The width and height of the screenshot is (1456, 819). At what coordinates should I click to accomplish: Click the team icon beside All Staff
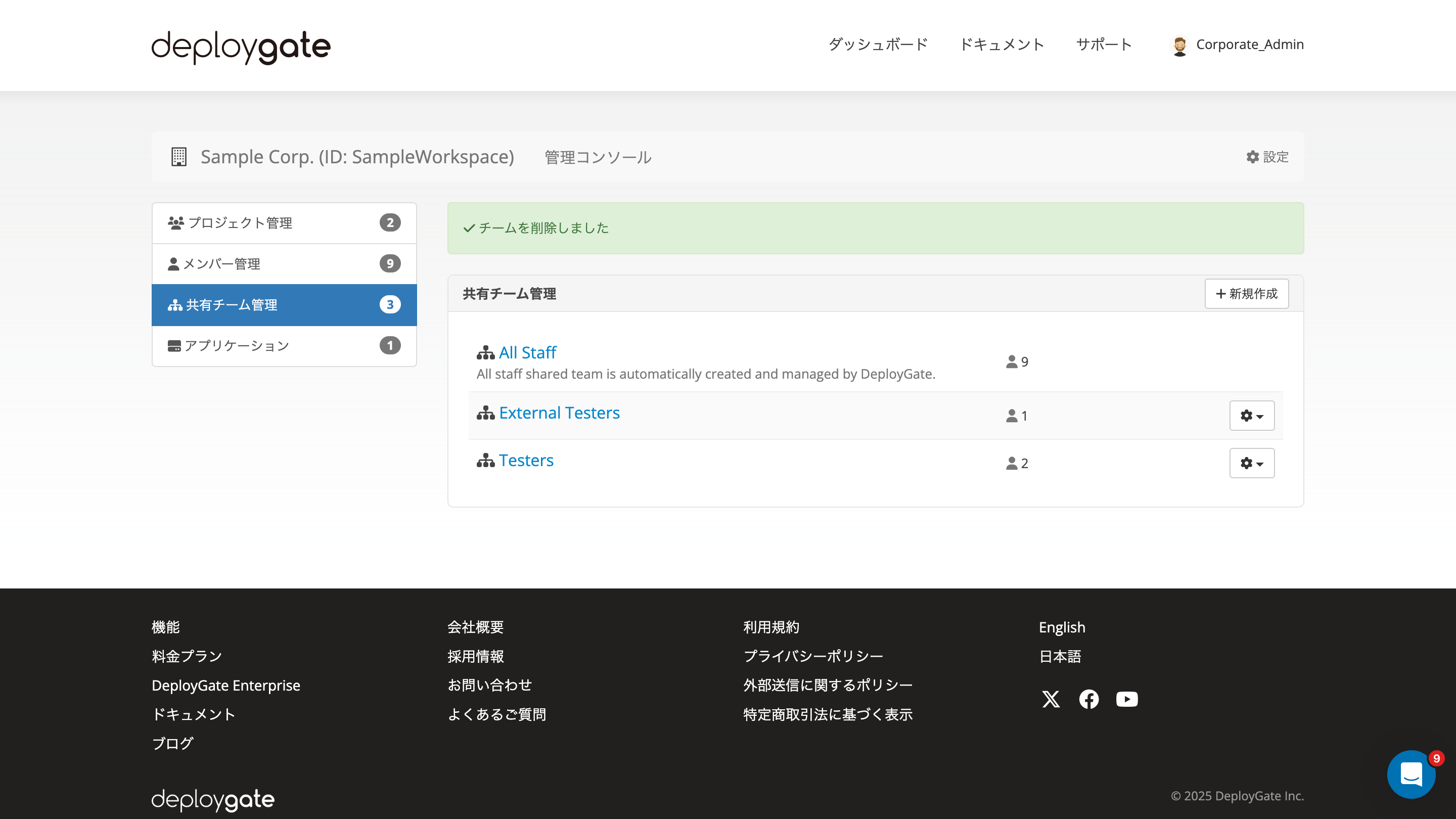[x=485, y=353]
